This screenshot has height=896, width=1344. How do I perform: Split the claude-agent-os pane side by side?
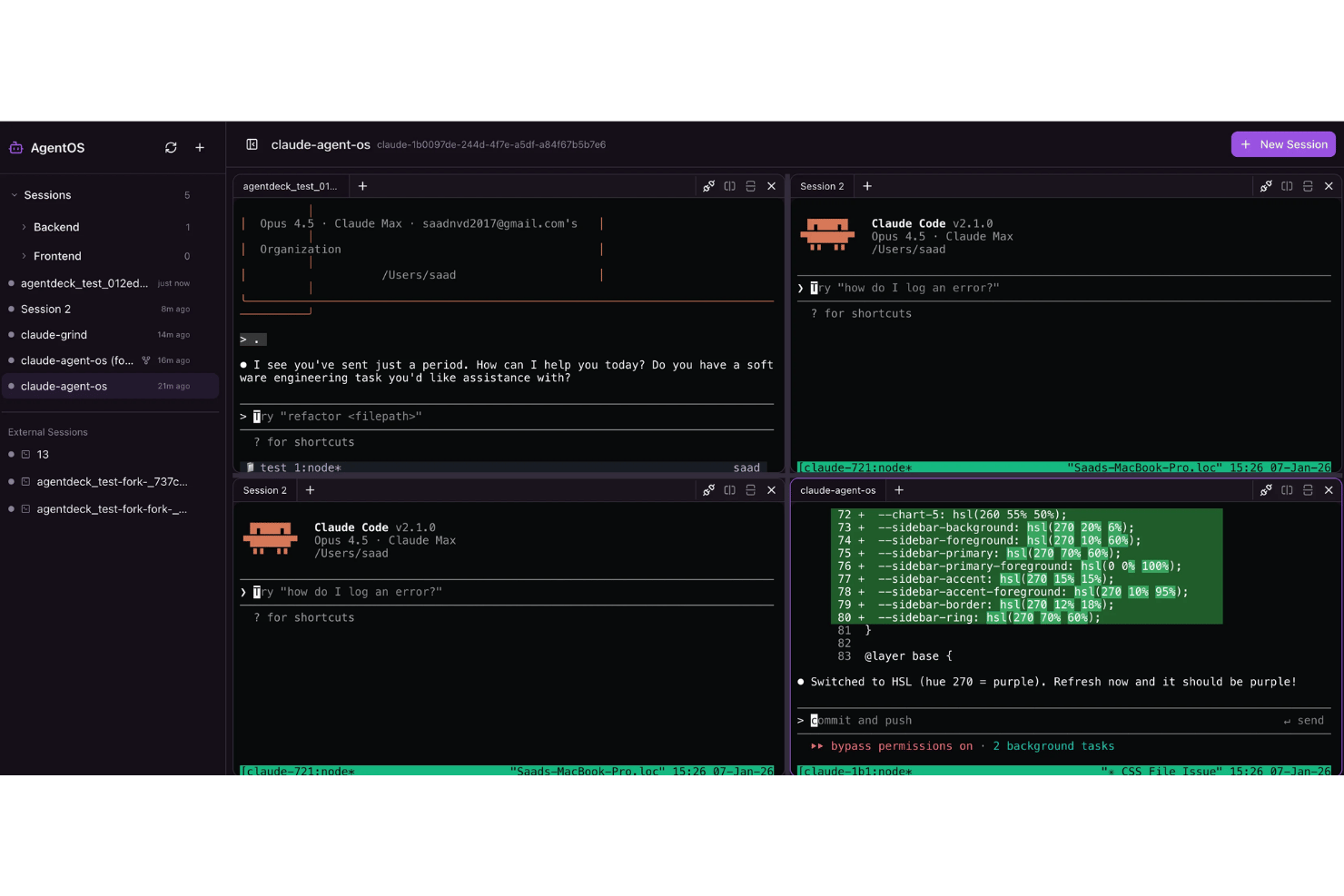[x=1287, y=490]
